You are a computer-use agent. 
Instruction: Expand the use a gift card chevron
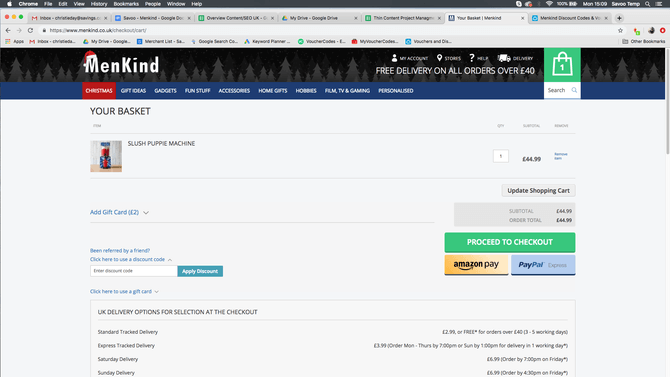click(156, 292)
